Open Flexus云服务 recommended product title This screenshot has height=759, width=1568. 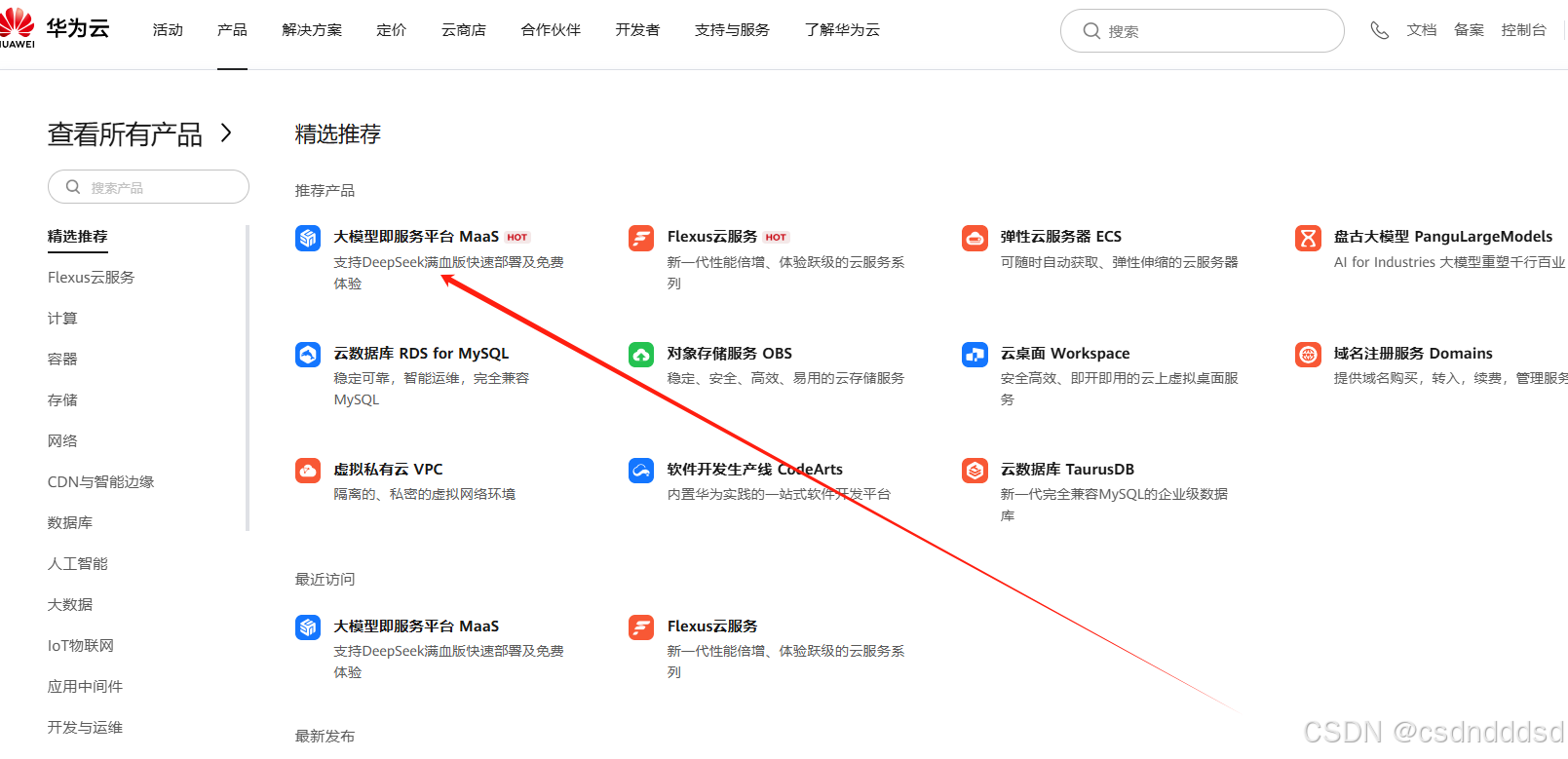coord(712,237)
